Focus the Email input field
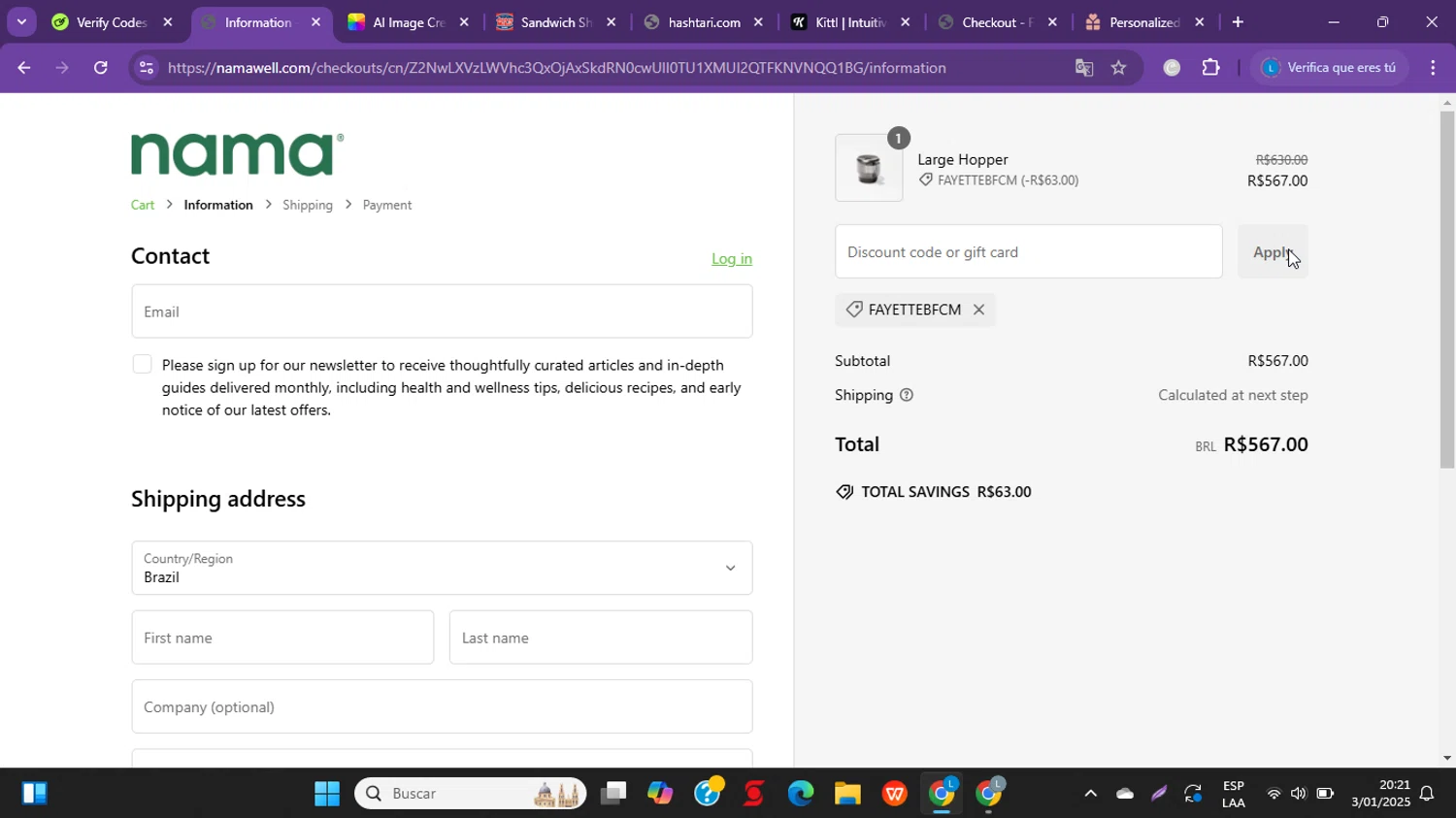Screen dimensions: 1456x818 click(x=442, y=311)
